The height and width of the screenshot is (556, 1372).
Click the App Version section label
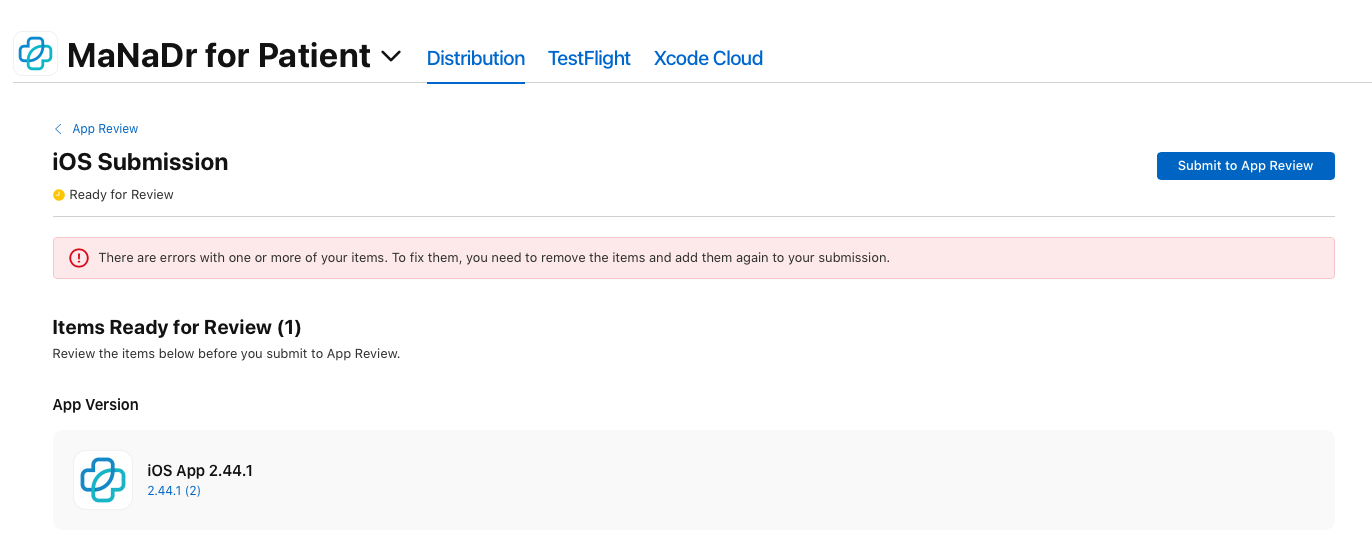96,405
